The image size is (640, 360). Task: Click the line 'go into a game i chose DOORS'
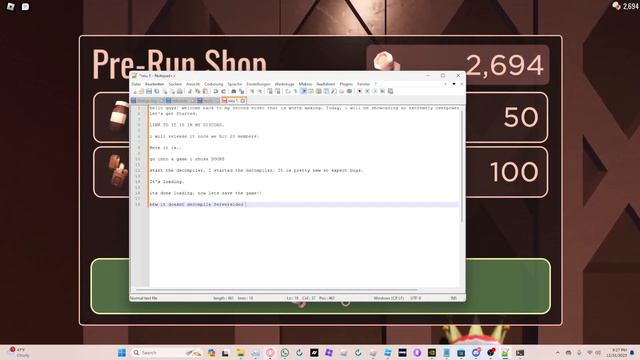click(x=187, y=159)
